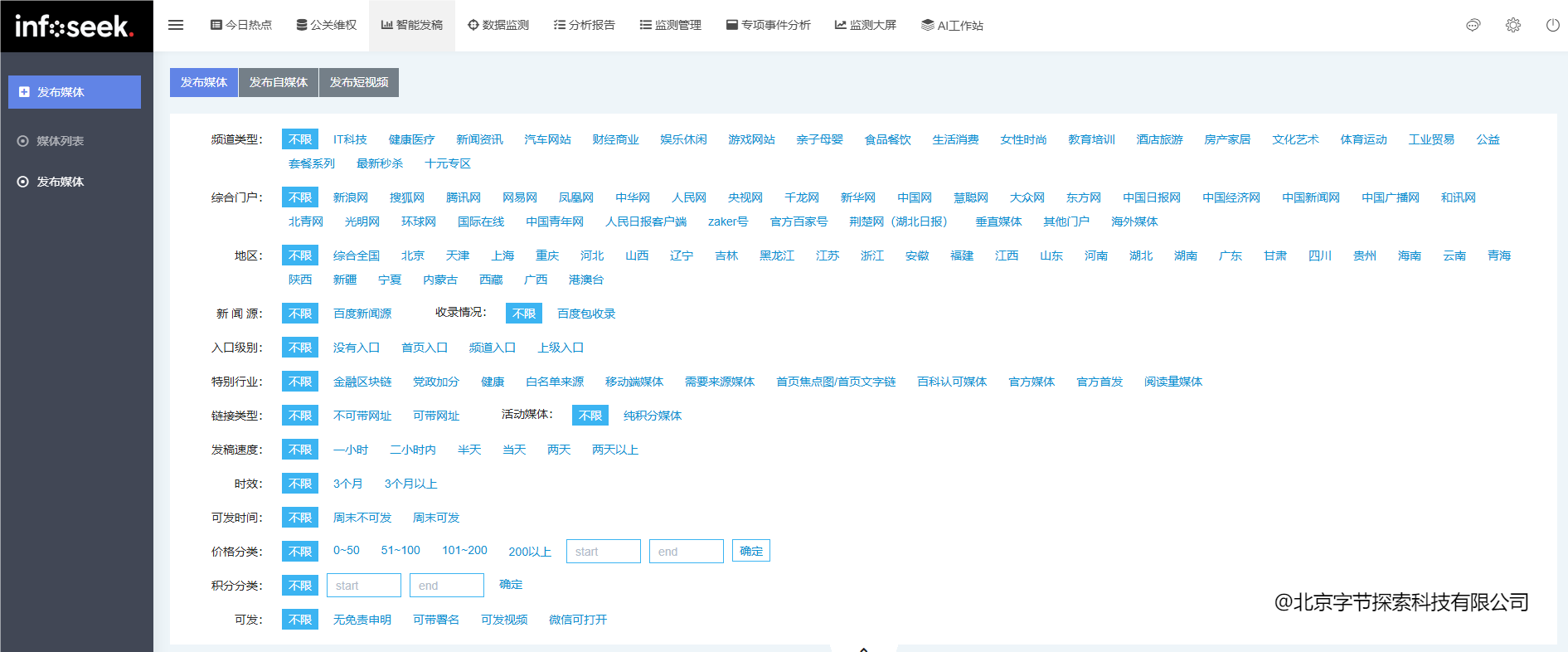Viewport: 1568px width, 652px height.
Task: Click the points range end input
Action: click(446, 586)
